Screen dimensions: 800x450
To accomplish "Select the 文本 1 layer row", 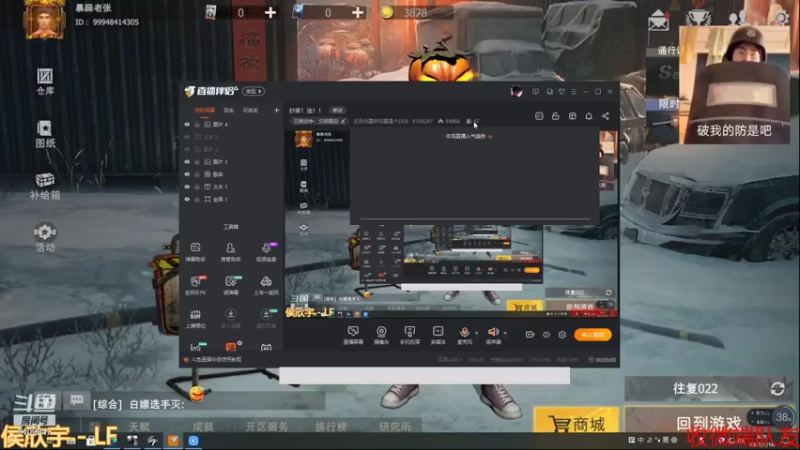I will click(231, 187).
